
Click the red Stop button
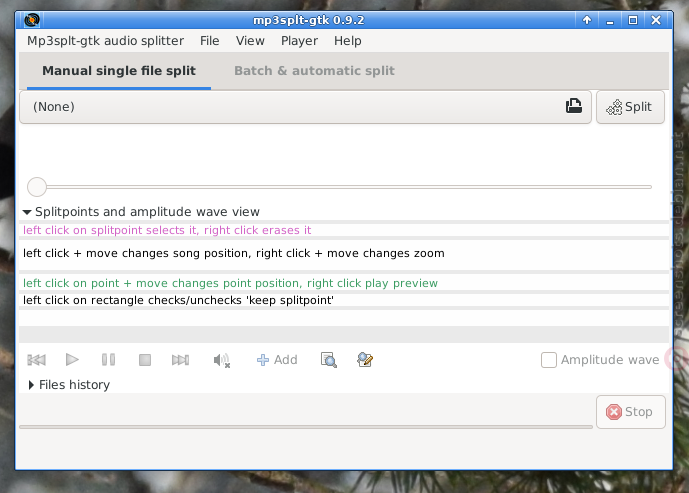tap(631, 412)
